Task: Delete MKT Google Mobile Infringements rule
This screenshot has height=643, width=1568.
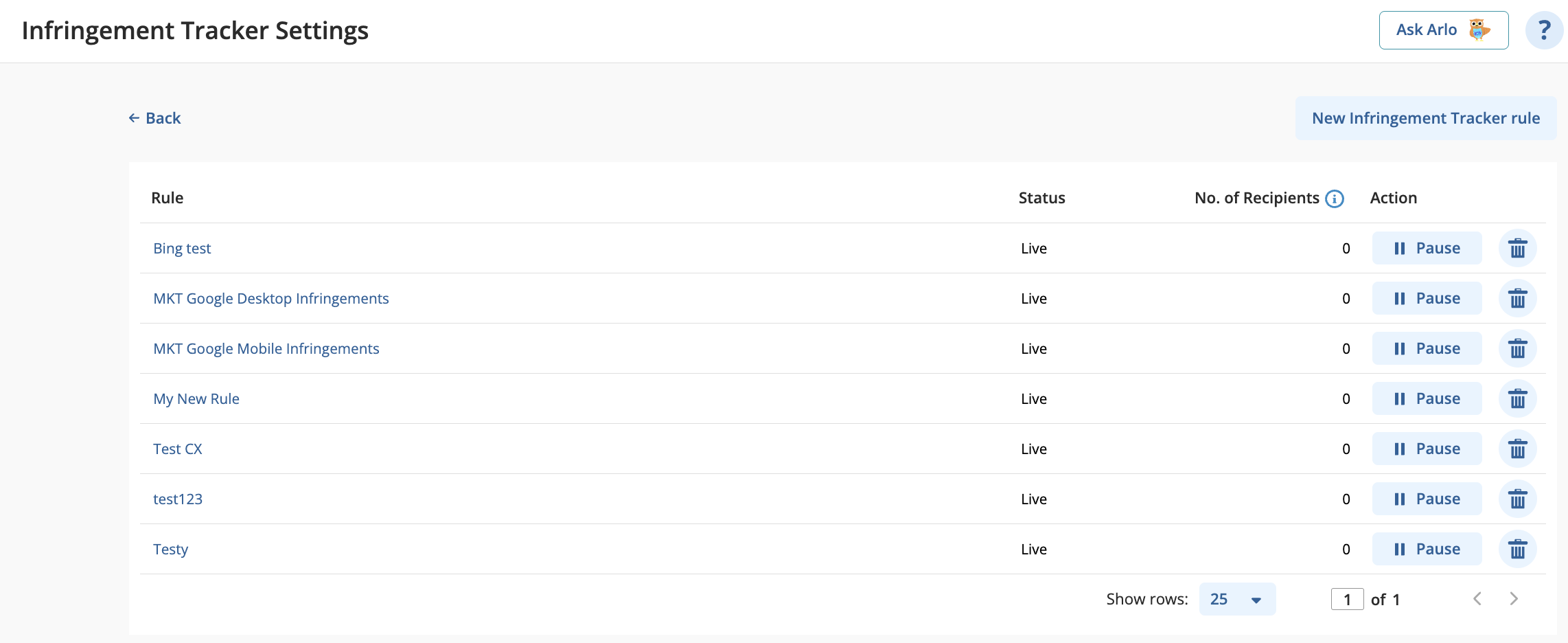Action: pyautogui.click(x=1517, y=348)
